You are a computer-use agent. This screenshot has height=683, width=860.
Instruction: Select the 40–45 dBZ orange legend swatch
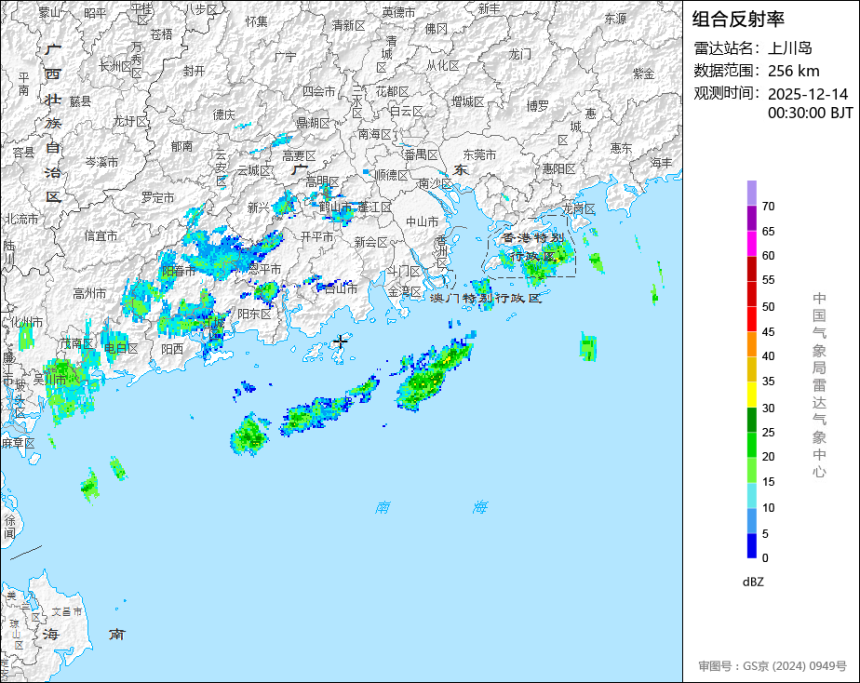coord(751,344)
